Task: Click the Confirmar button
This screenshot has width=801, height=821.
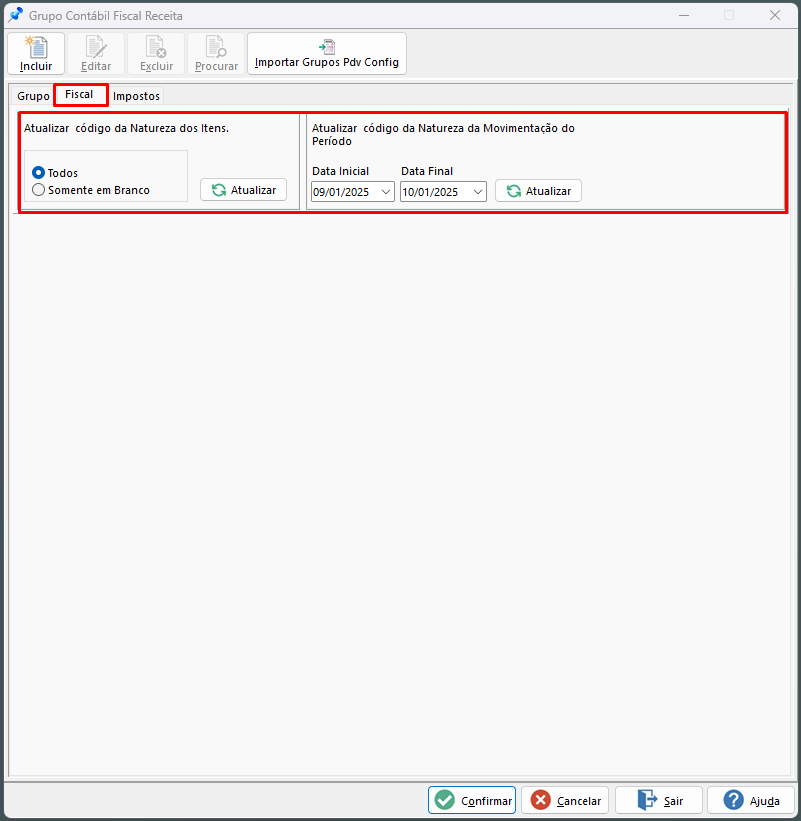Action: point(472,800)
